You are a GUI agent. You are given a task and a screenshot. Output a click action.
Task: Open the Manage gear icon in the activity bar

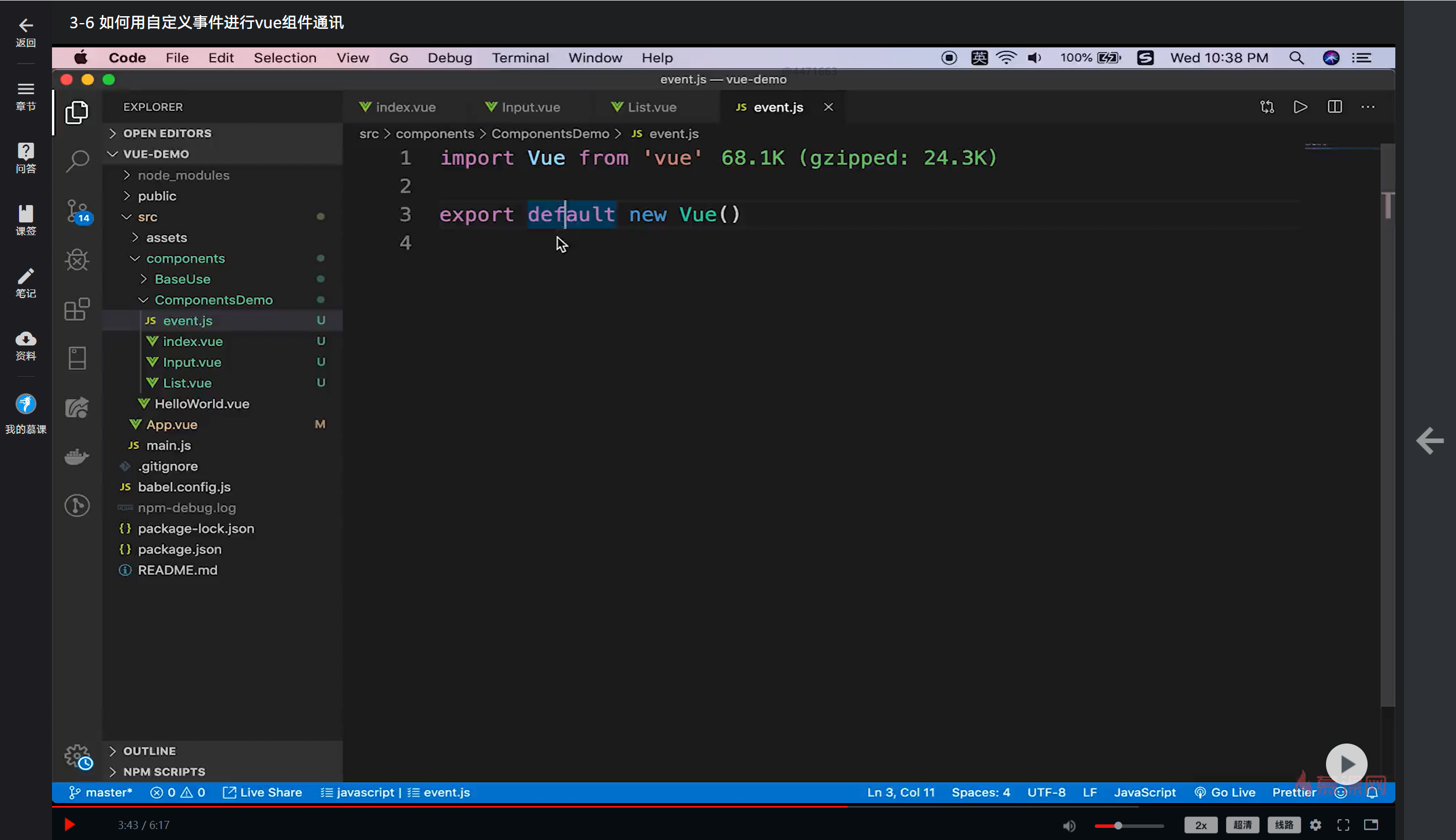77,756
